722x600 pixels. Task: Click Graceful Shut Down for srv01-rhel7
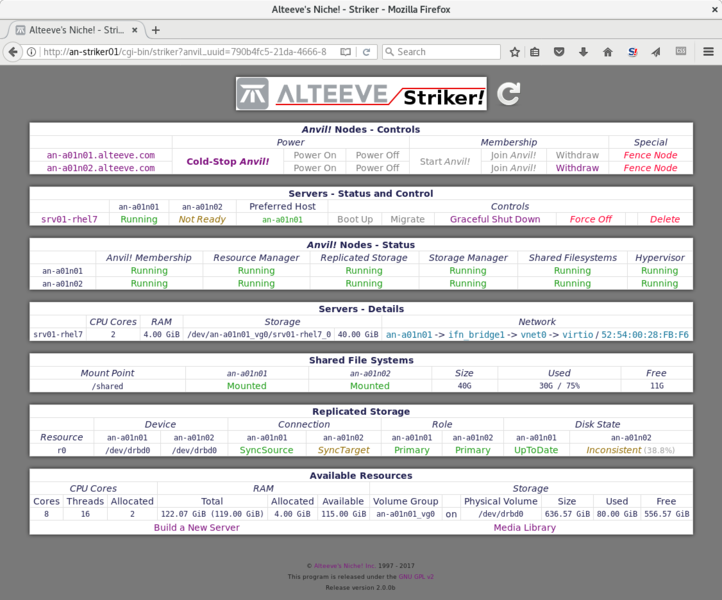coord(494,219)
